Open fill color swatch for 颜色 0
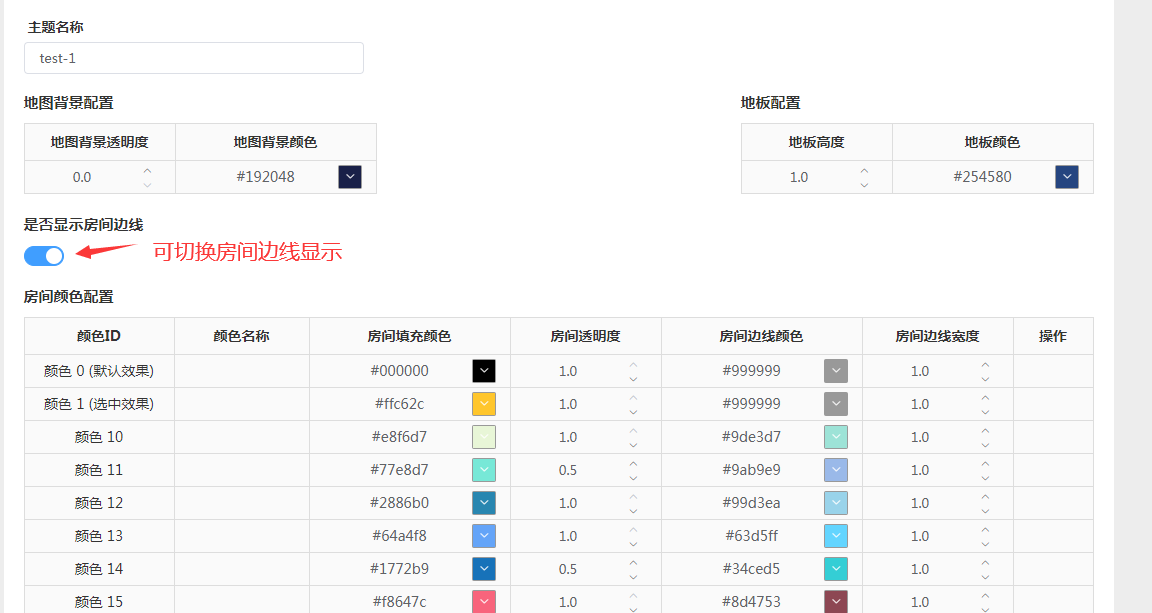 pyautogui.click(x=484, y=371)
